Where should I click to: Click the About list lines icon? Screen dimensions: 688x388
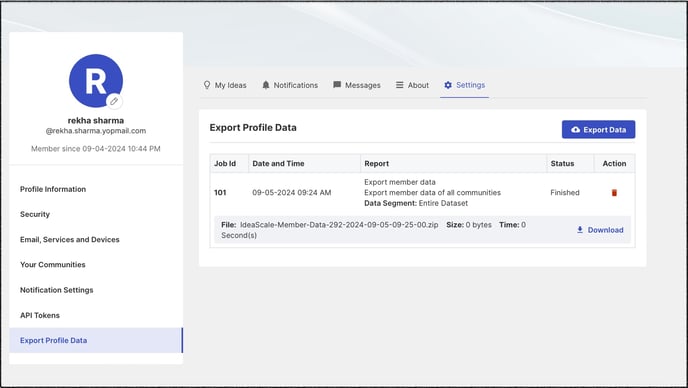(x=400, y=85)
